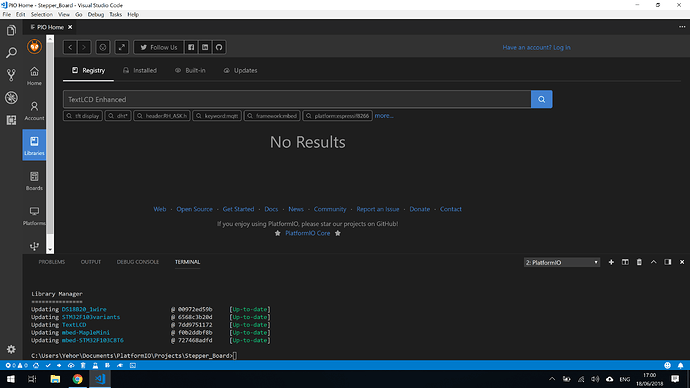690x388 pixels.
Task: Navigate forward in PIO Home
Action: point(84,47)
